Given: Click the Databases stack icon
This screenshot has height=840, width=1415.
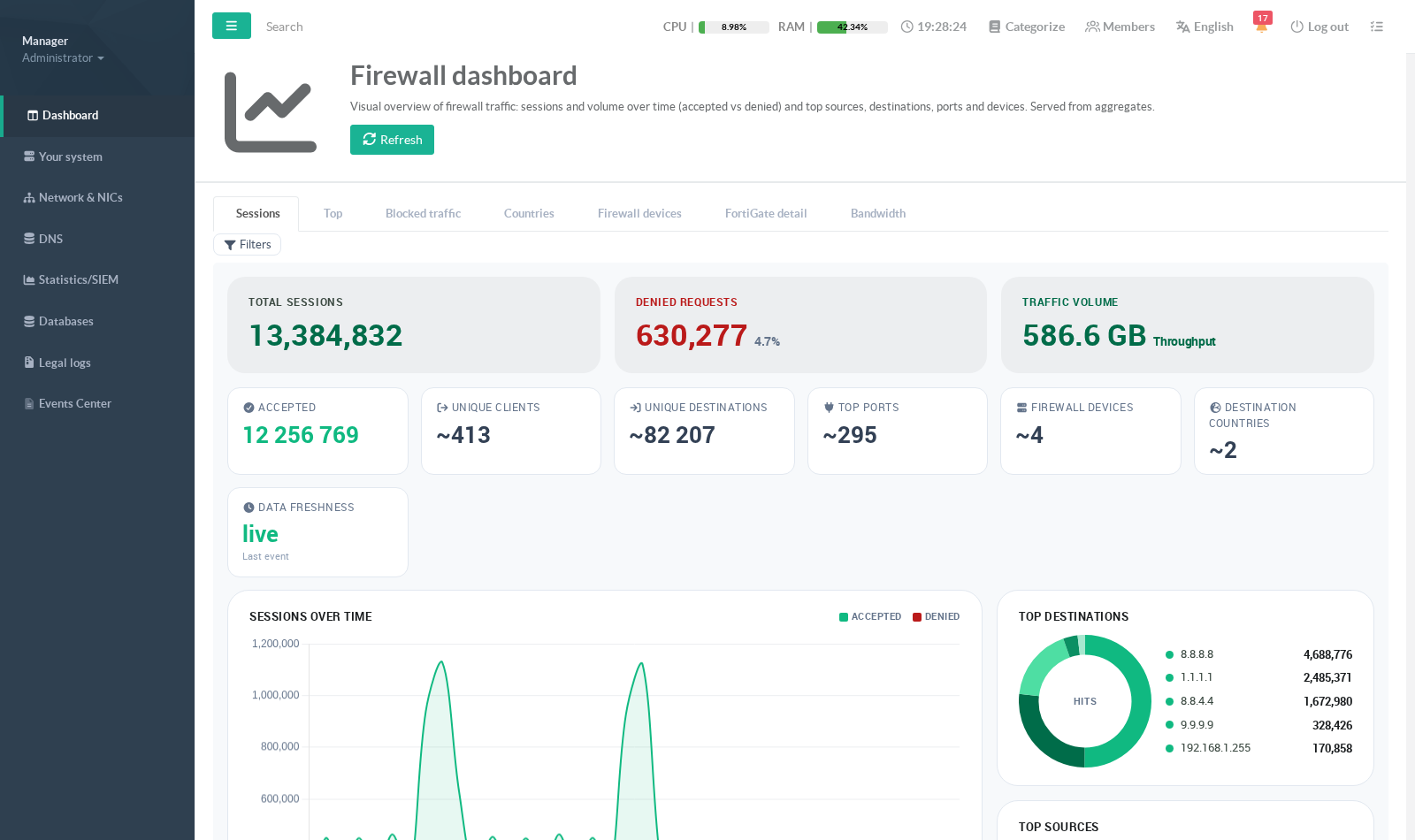Looking at the screenshot, I should pos(29,321).
